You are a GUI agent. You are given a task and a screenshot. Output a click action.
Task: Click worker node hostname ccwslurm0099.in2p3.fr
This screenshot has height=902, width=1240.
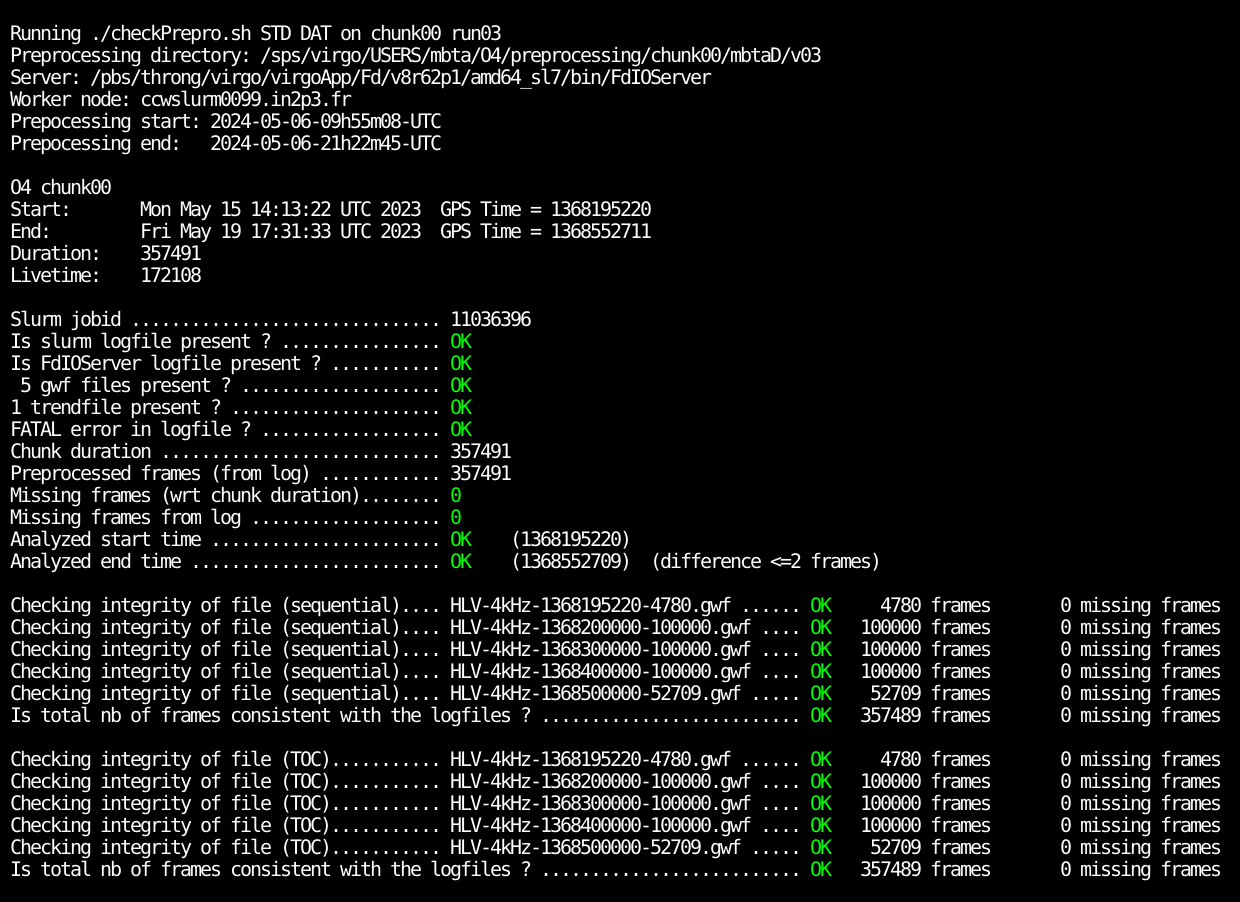250,99
